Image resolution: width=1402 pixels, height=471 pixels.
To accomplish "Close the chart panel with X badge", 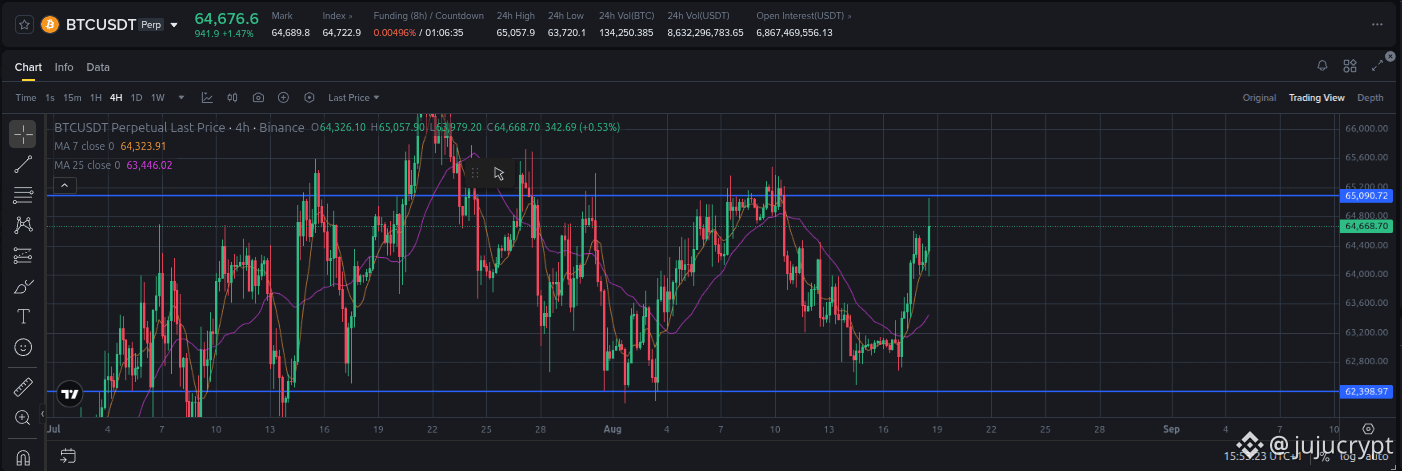I will (1390, 56).
